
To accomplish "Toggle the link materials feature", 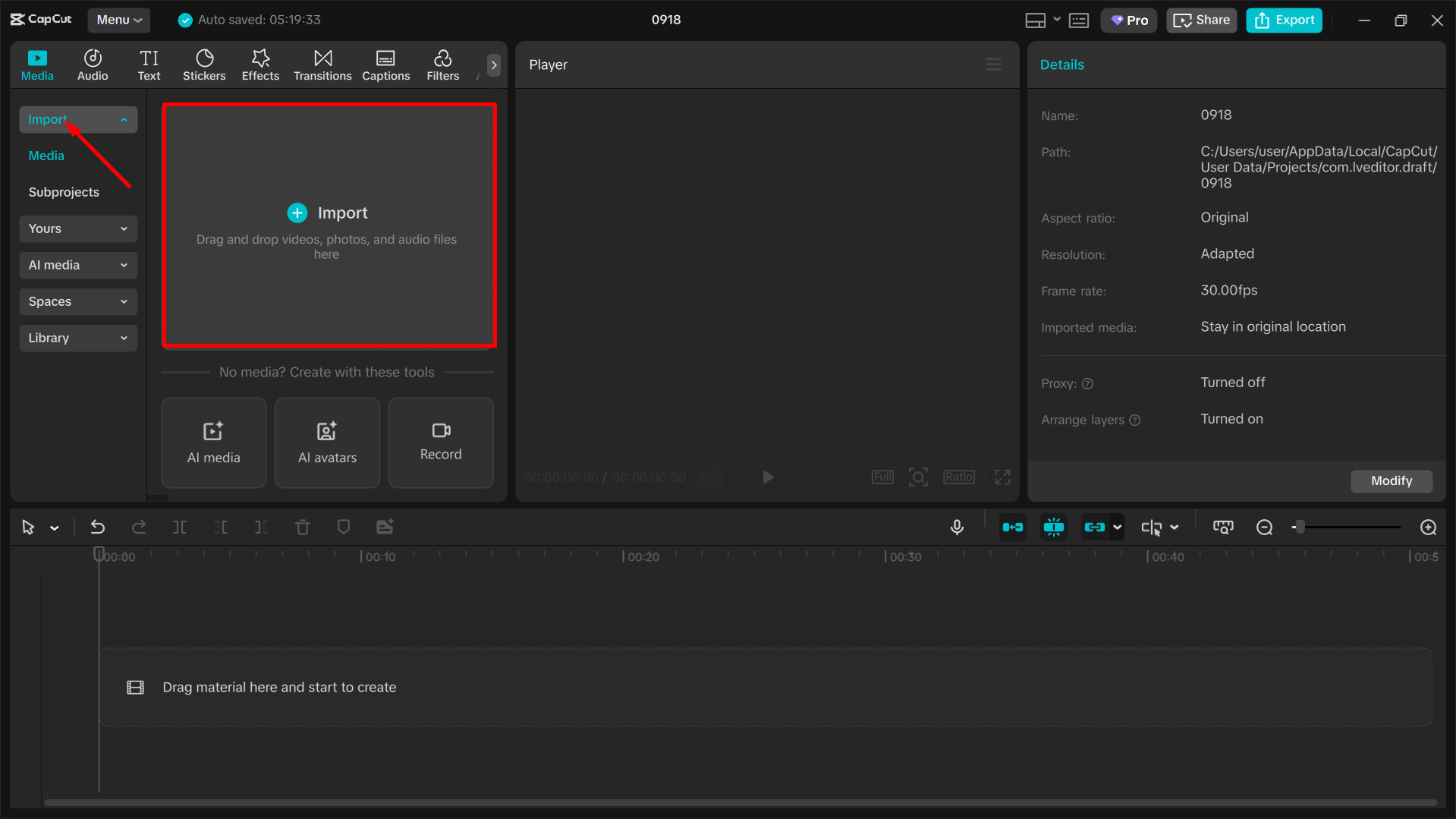I will point(1096,527).
